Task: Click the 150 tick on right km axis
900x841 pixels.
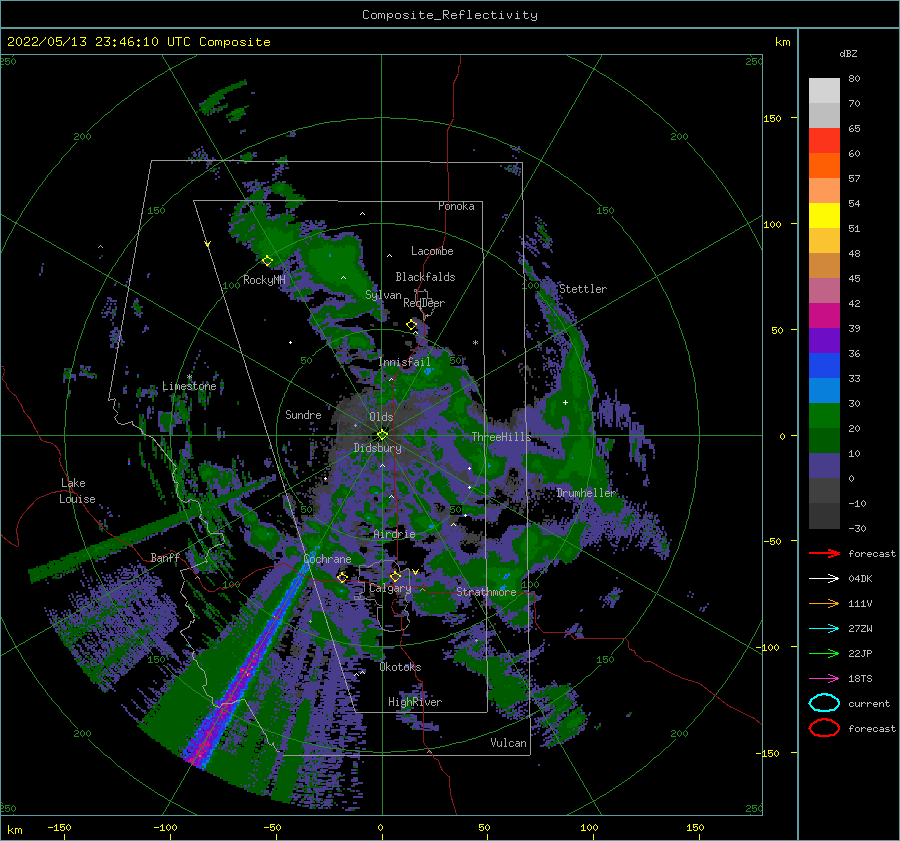Action: 773,118
